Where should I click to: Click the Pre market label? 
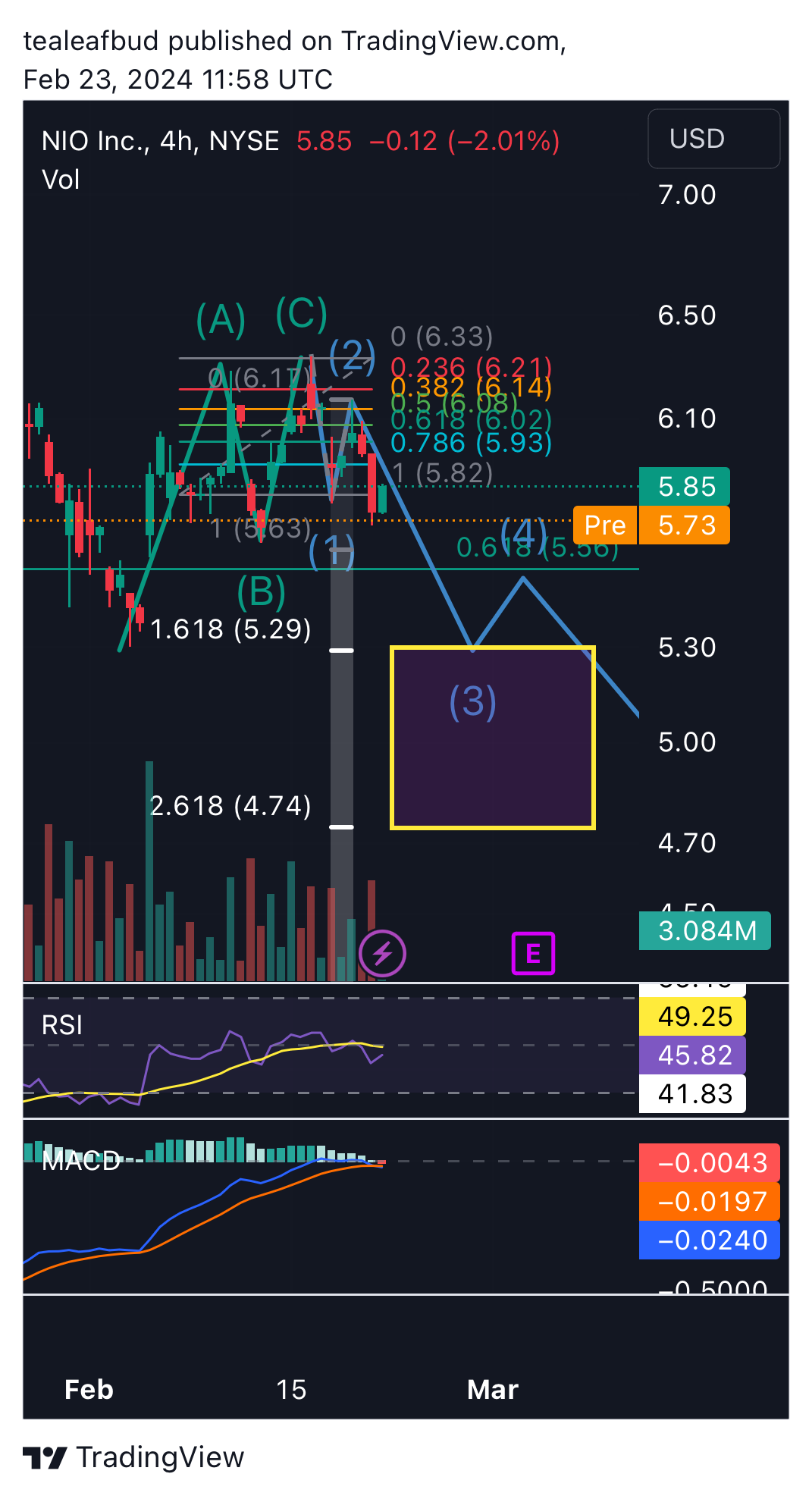coord(605,525)
